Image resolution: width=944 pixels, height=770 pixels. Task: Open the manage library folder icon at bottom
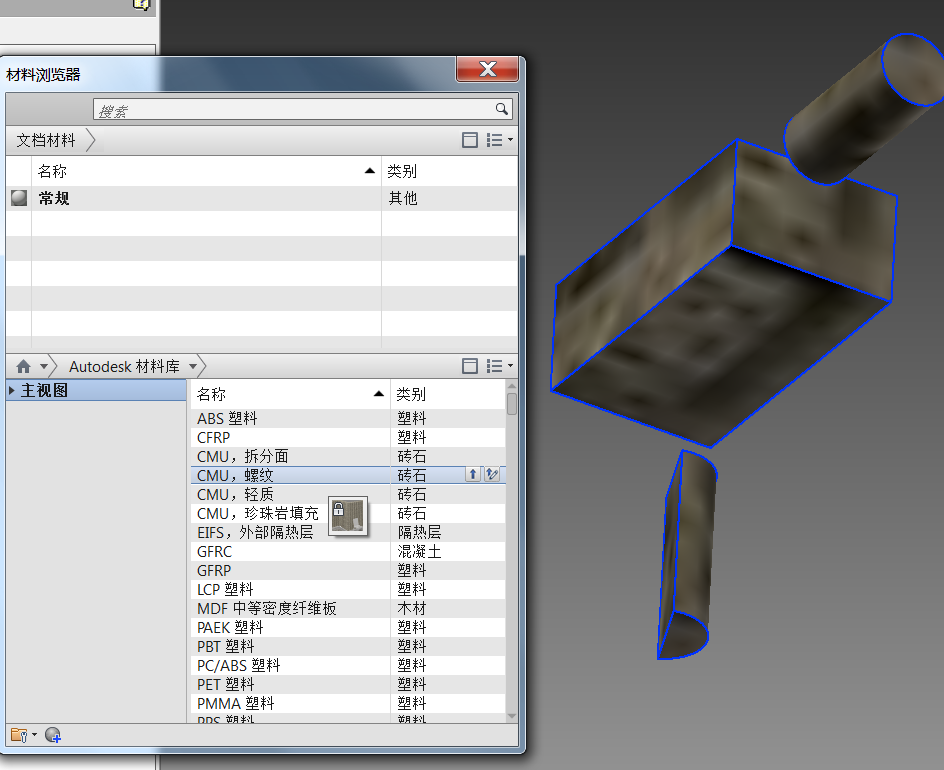pyautogui.click(x=18, y=736)
